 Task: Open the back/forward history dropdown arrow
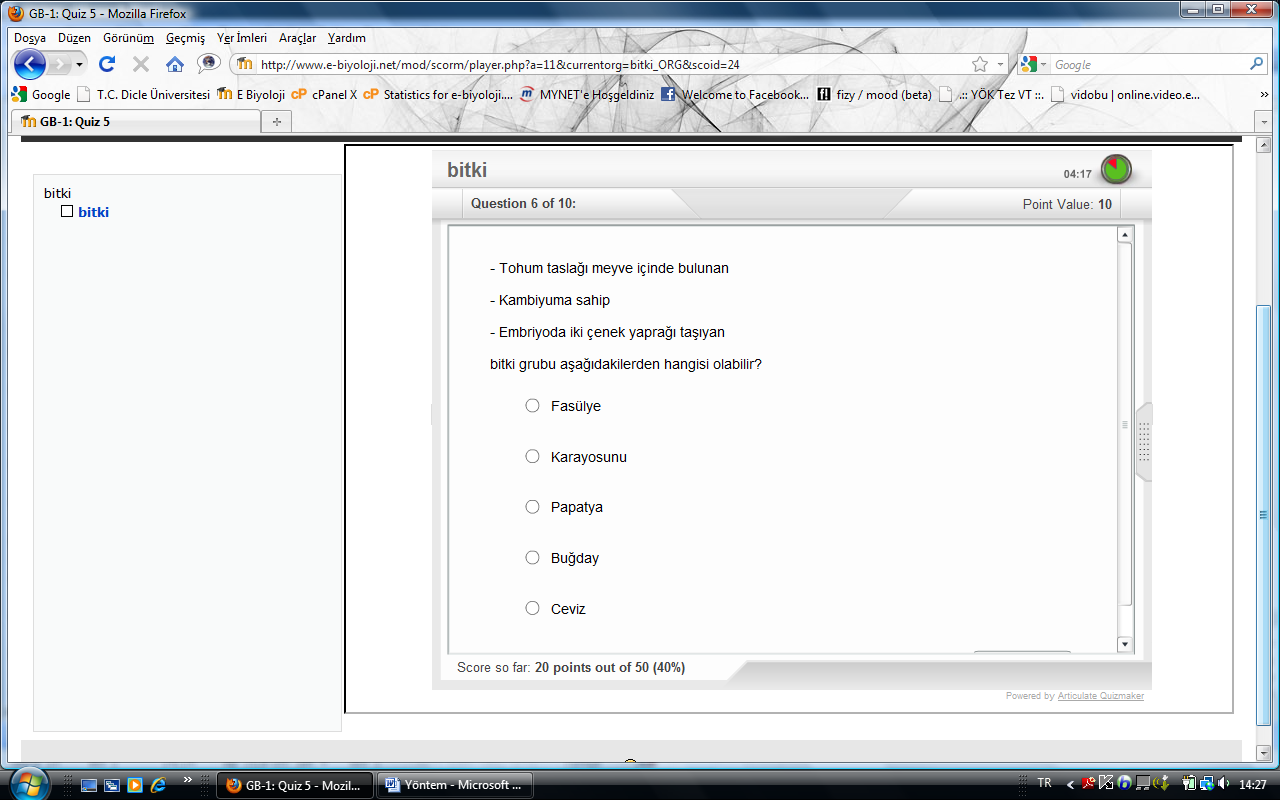click(80, 64)
